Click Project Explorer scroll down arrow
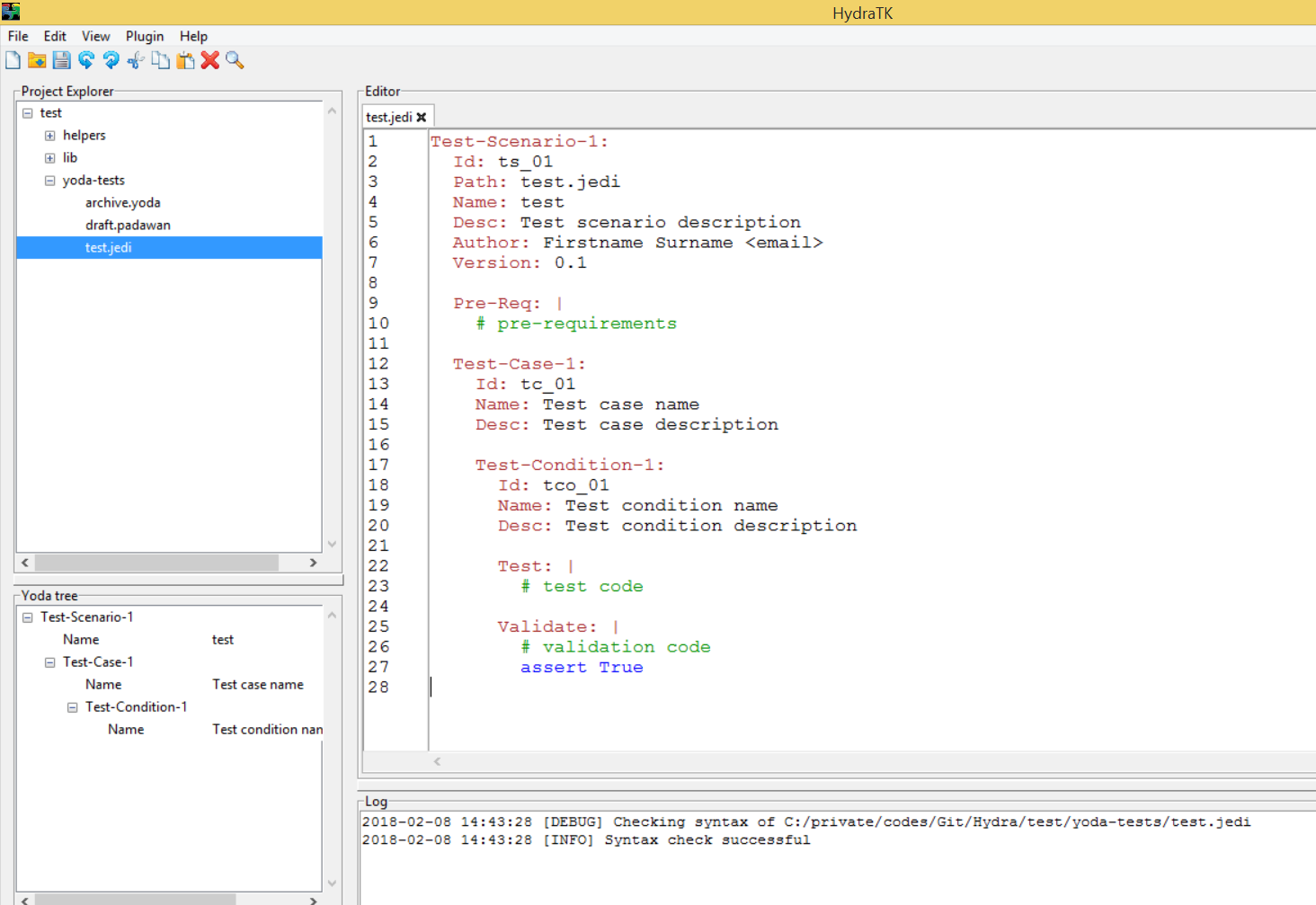Image resolution: width=1316 pixels, height=905 pixels. point(332,544)
